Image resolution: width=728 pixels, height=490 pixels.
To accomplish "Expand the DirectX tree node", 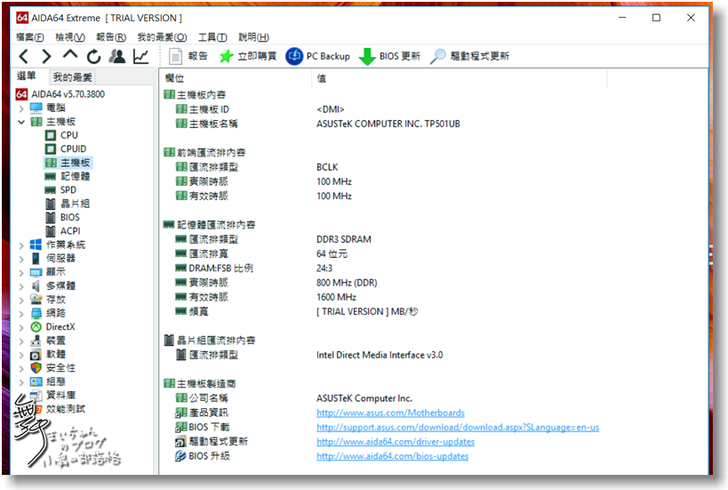I will [21, 327].
